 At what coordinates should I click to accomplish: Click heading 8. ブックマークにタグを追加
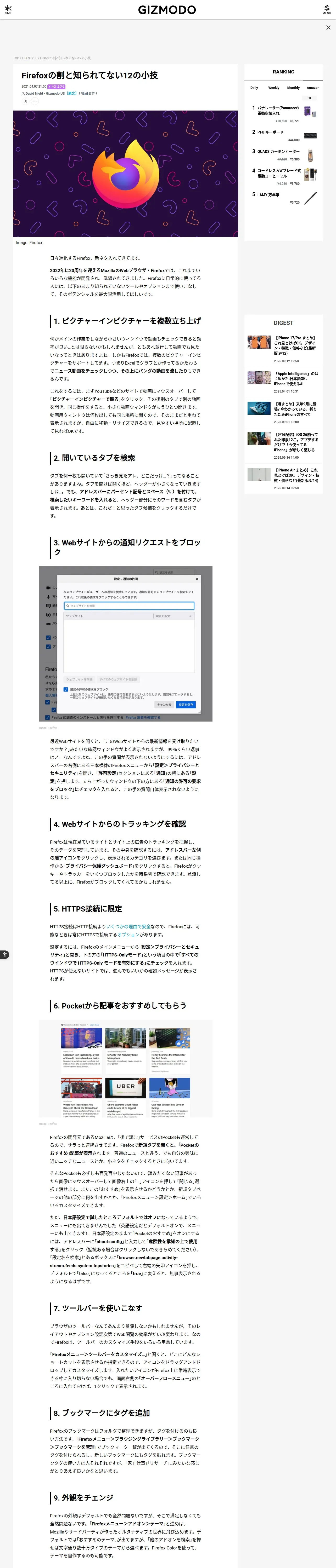pos(101,1413)
